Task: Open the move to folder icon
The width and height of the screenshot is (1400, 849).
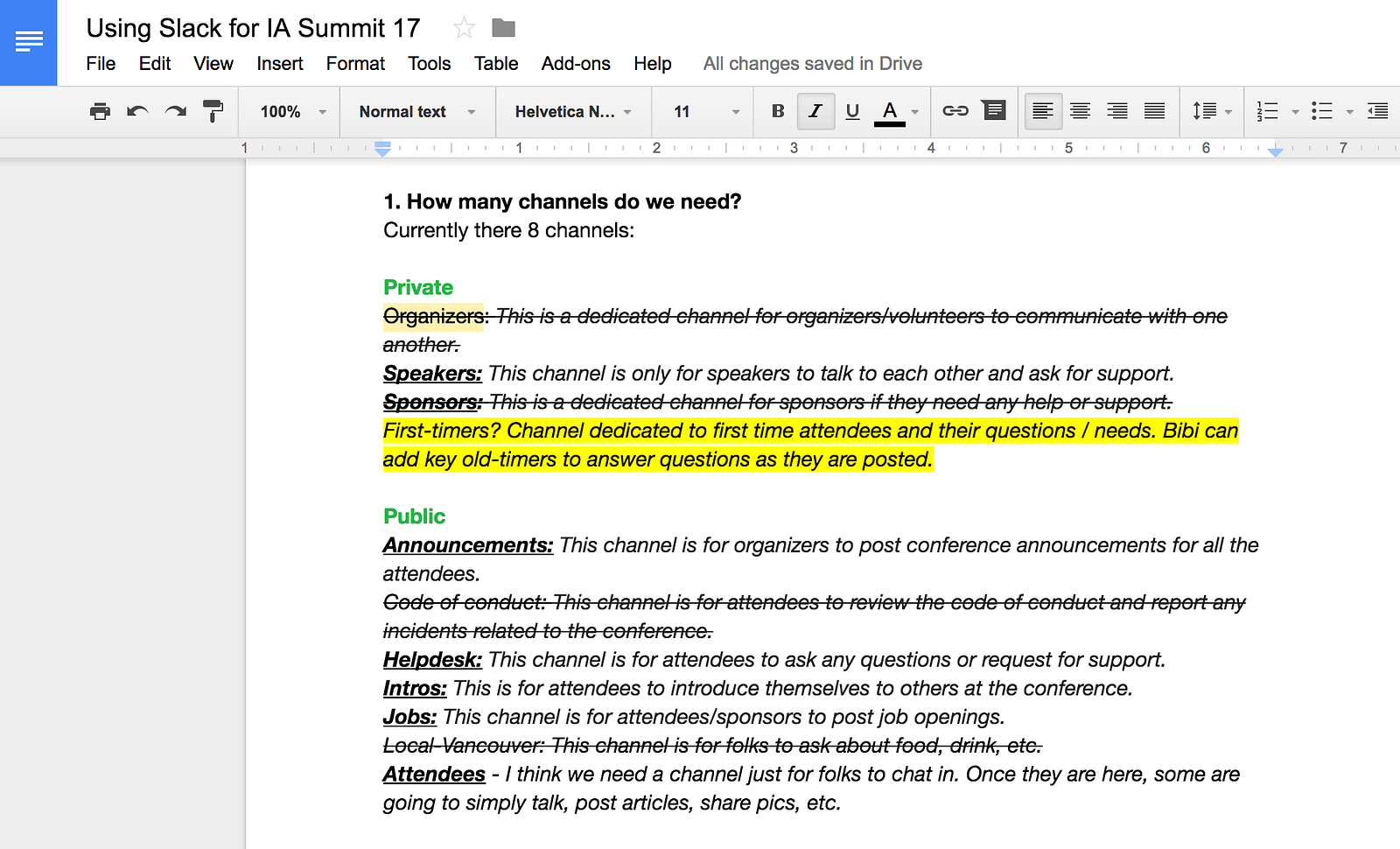Action: [503, 29]
